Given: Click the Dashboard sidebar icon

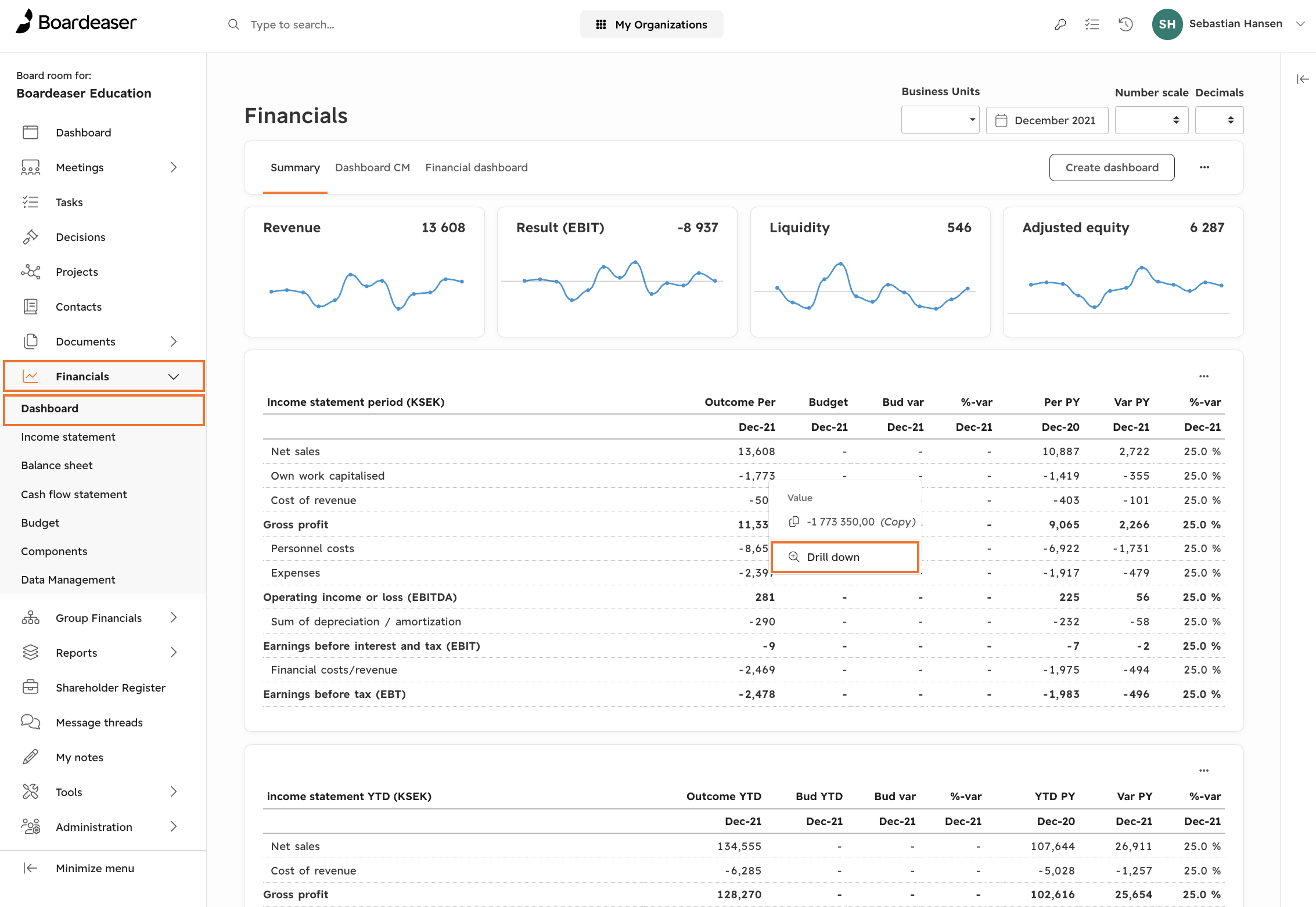Looking at the screenshot, I should (31, 132).
